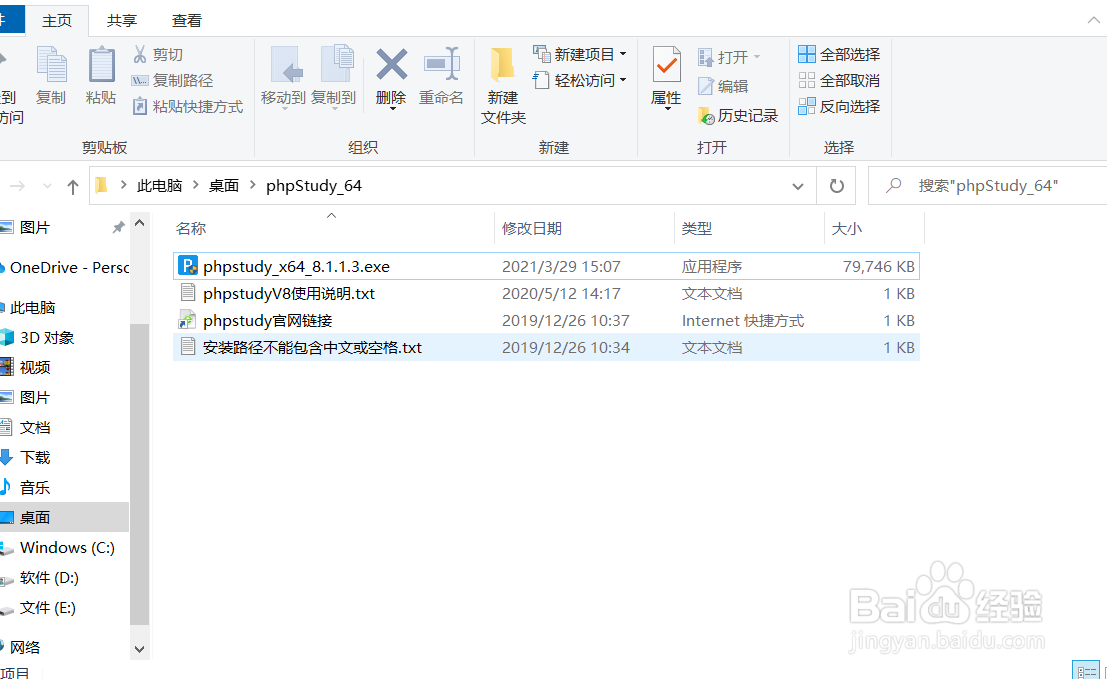
Task: Open the Home (主页) ribbon tab
Action: click(57, 20)
